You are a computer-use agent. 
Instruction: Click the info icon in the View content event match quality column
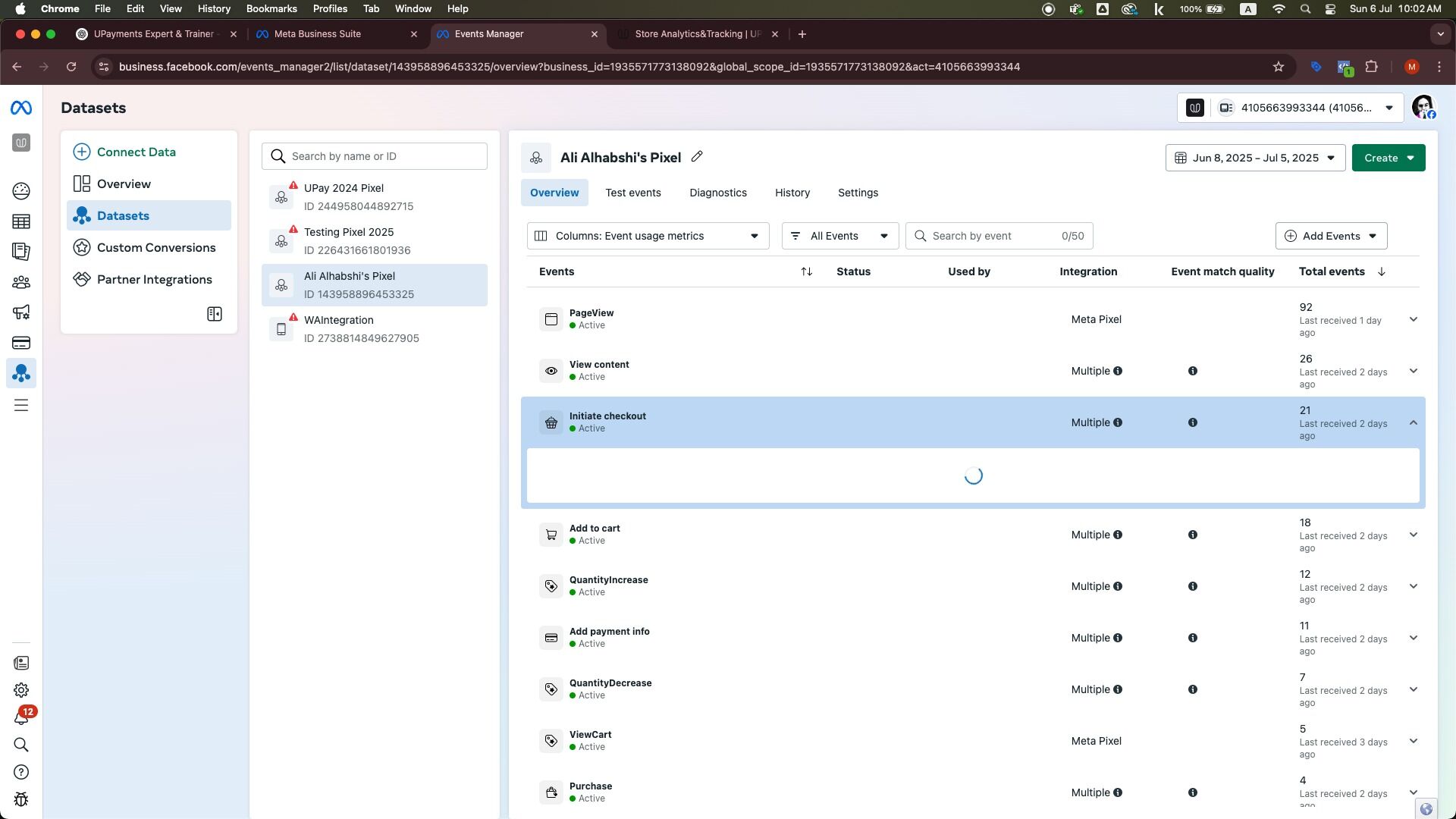coord(1192,371)
